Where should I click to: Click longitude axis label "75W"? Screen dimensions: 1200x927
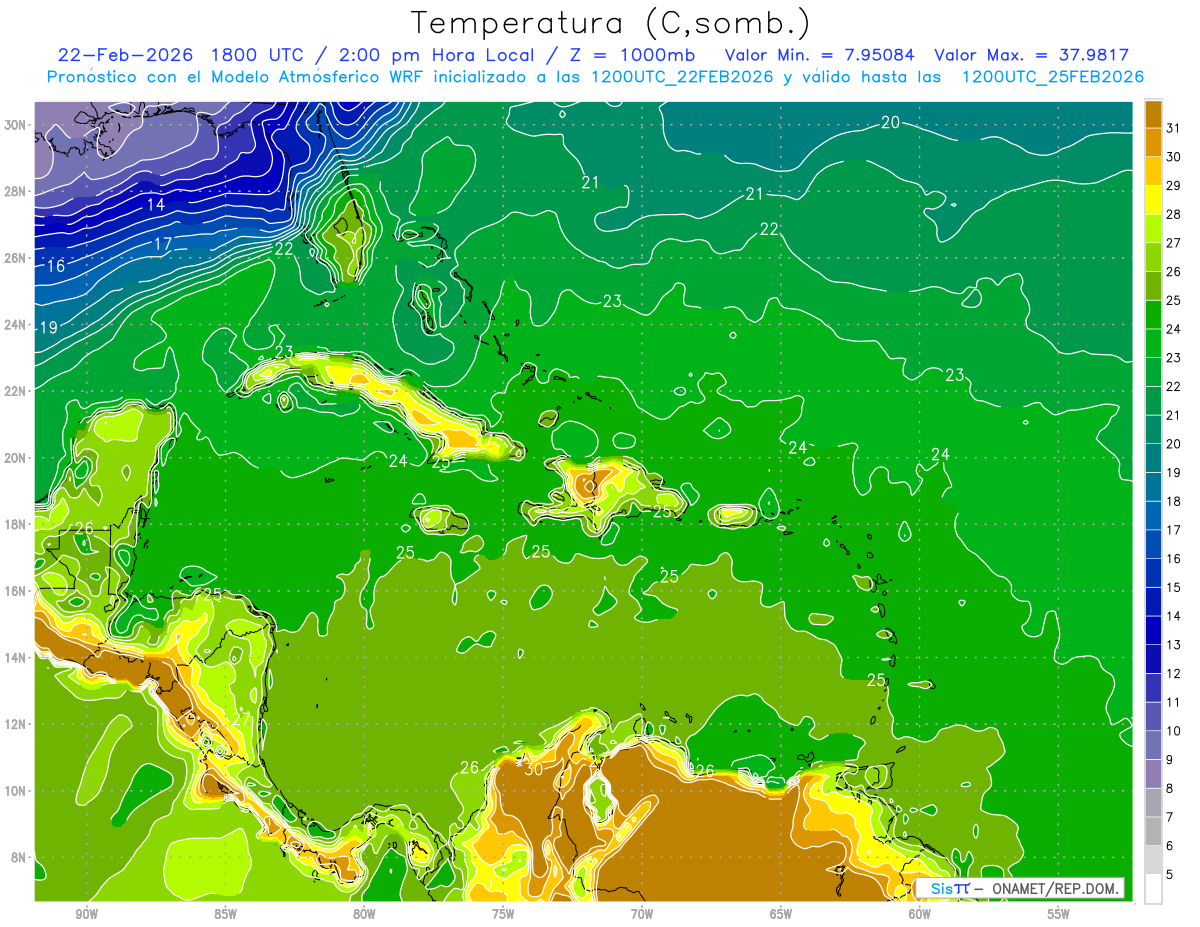coord(503,915)
